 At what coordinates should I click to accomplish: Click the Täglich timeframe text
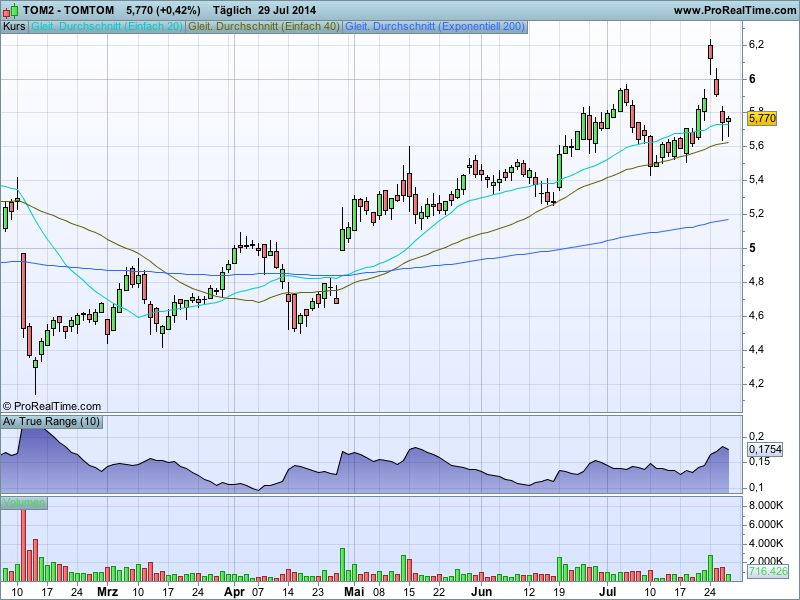234,10
